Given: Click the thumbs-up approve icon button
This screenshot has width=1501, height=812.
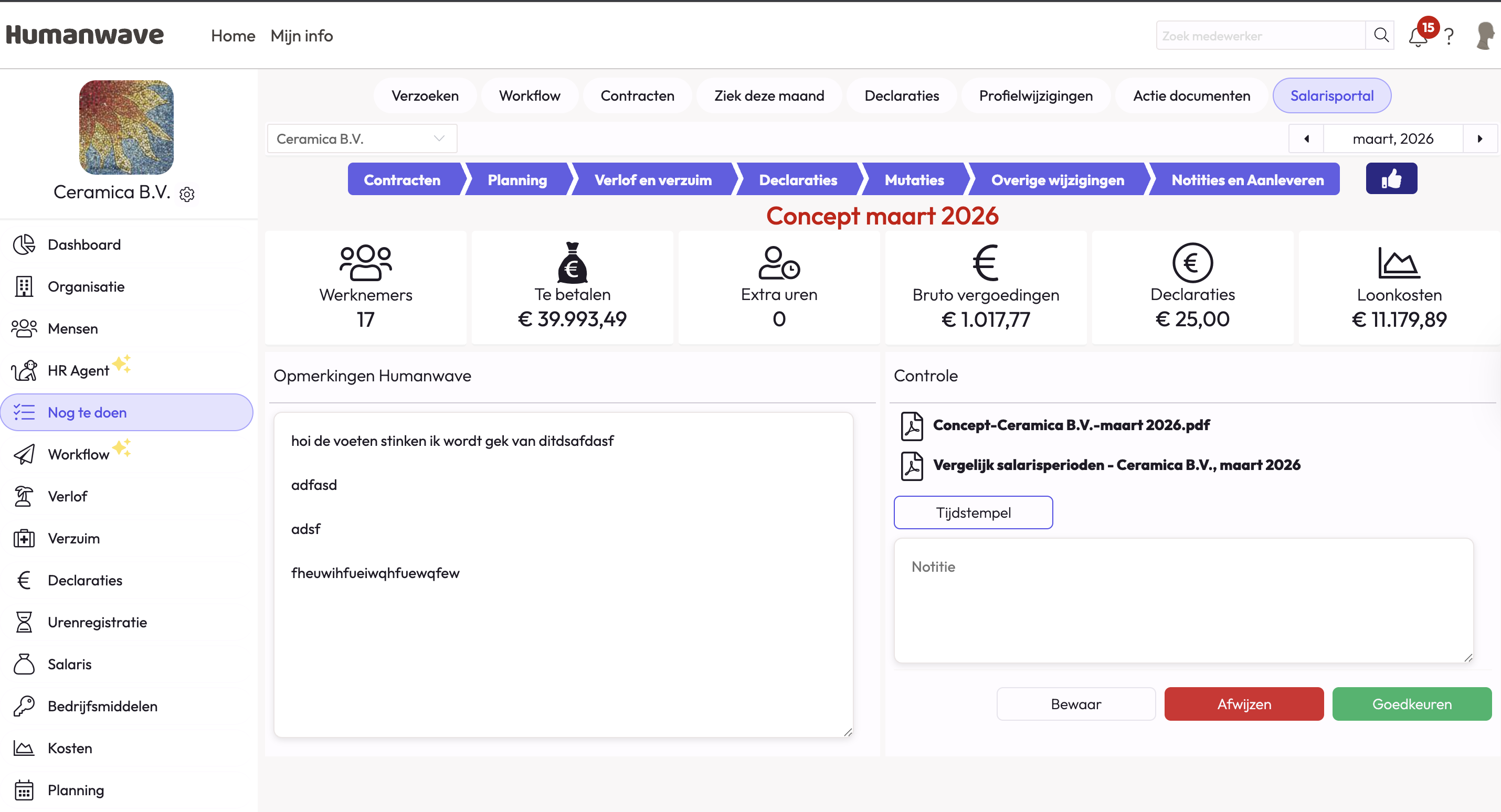Looking at the screenshot, I should (x=1391, y=179).
